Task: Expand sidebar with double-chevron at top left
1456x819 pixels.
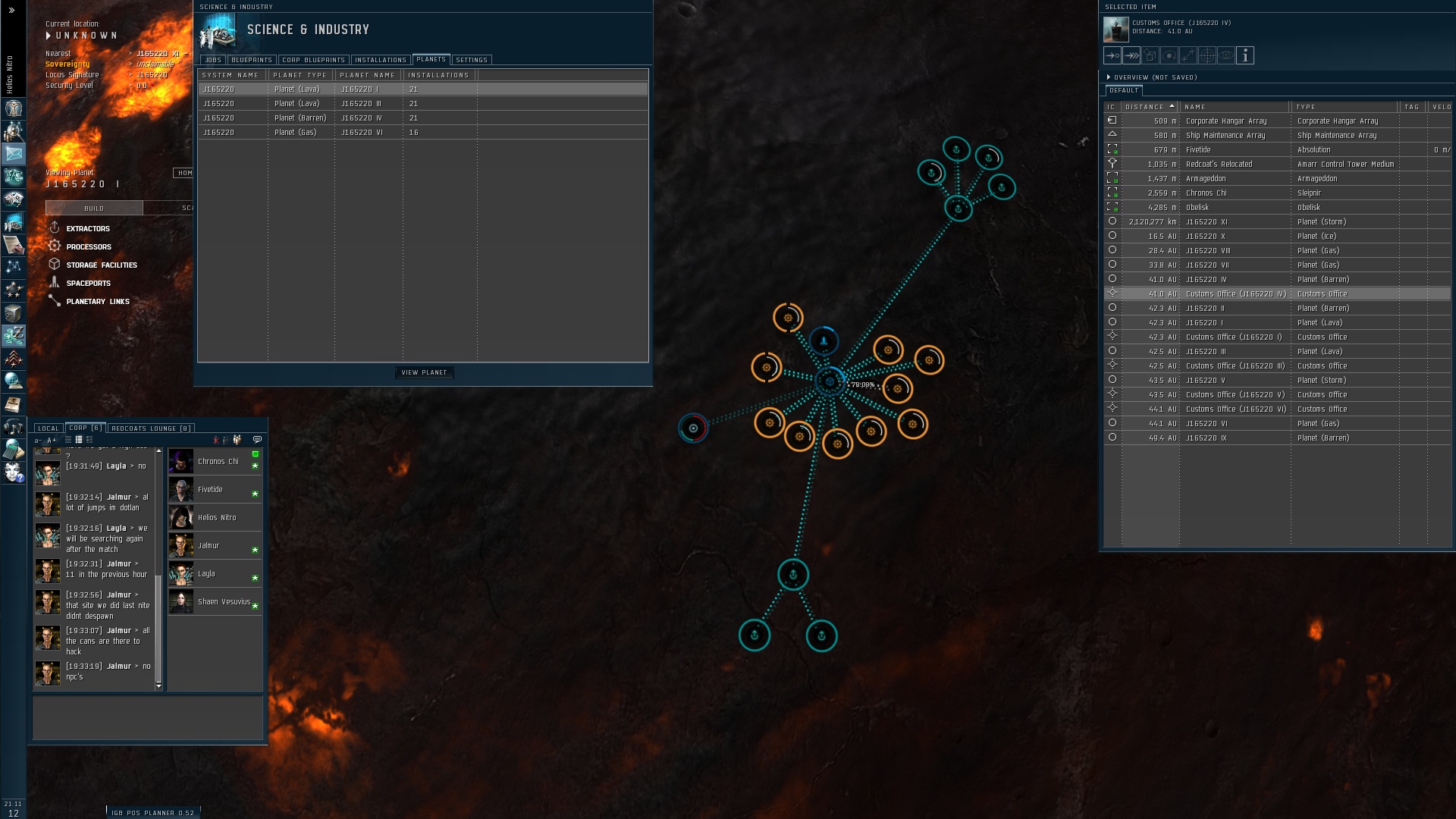Action: 11,11
